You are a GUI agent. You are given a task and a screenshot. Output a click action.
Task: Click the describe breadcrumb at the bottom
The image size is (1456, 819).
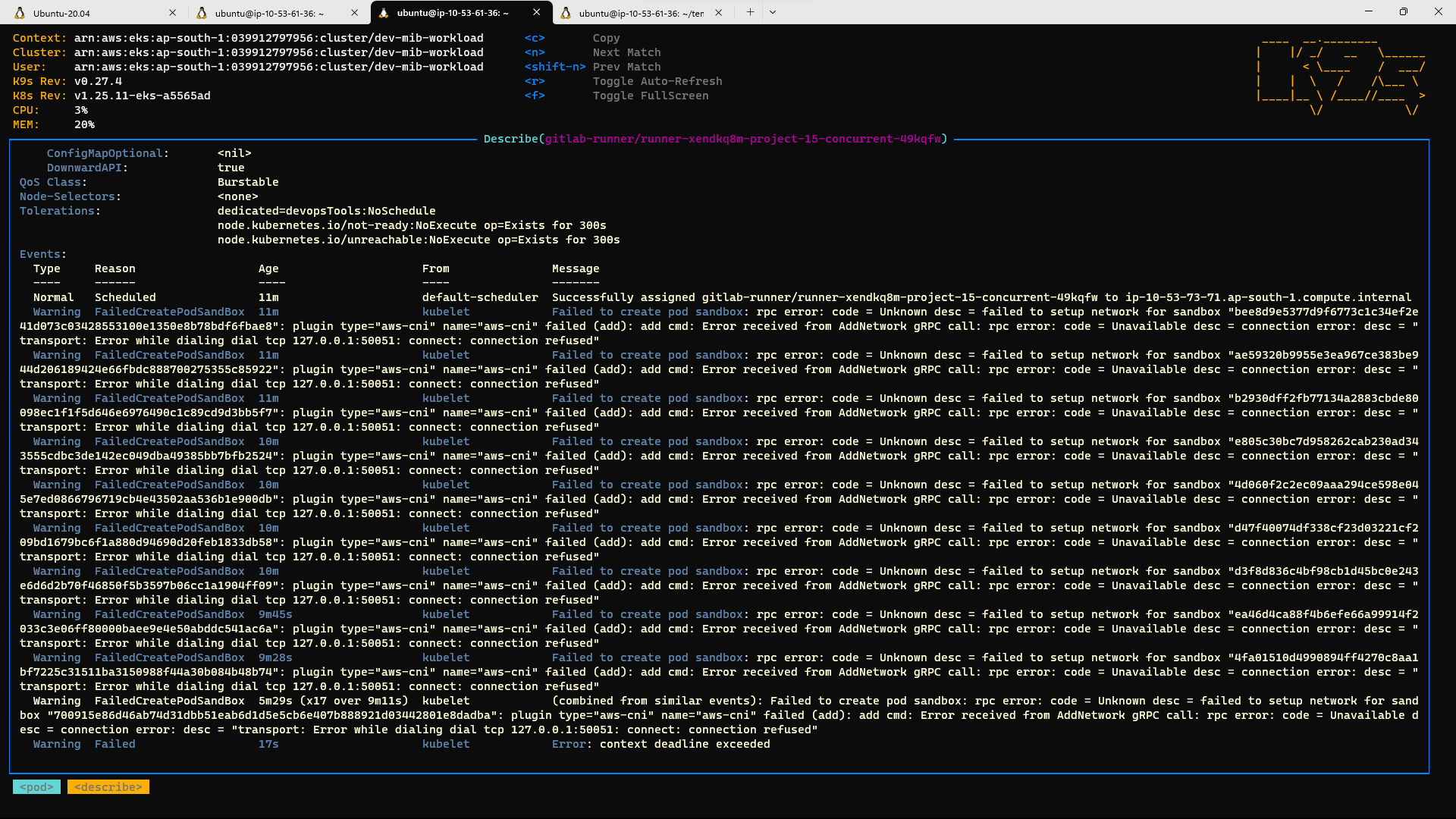click(x=108, y=787)
